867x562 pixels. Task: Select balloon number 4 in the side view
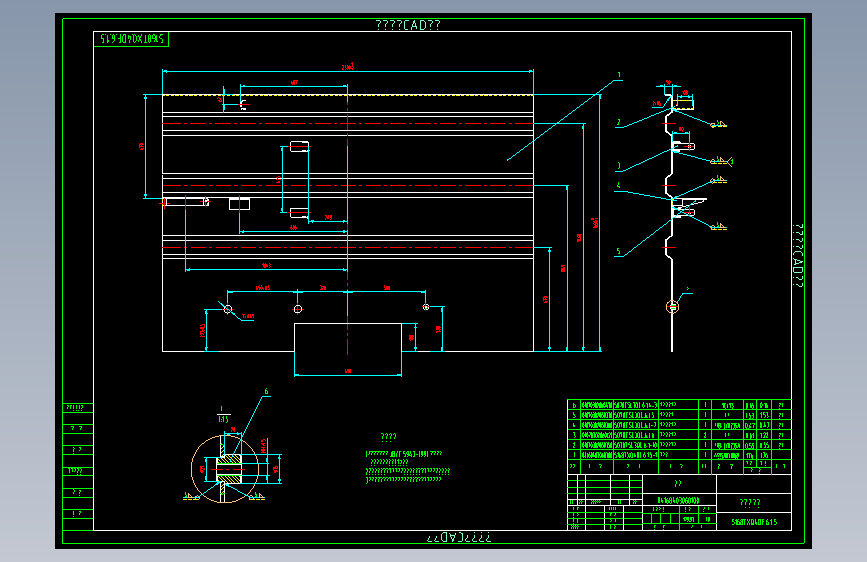click(x=618, y=186)
